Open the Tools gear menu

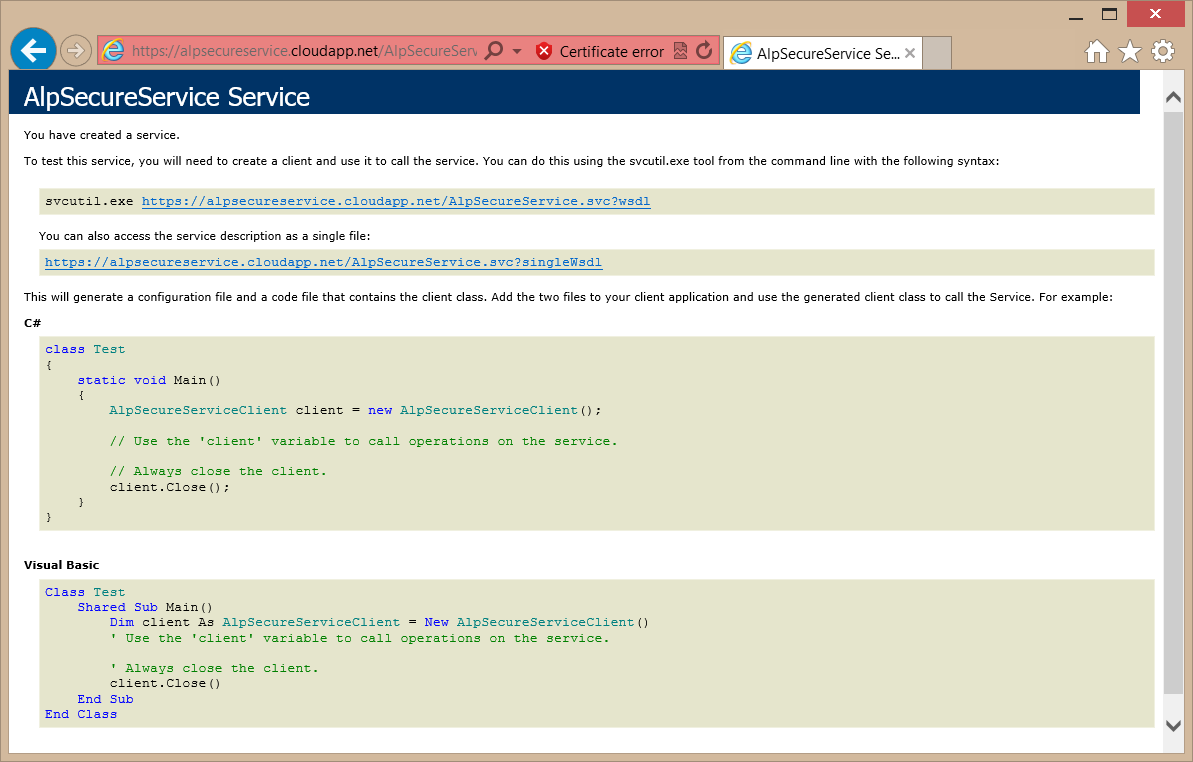(1163, 52)
